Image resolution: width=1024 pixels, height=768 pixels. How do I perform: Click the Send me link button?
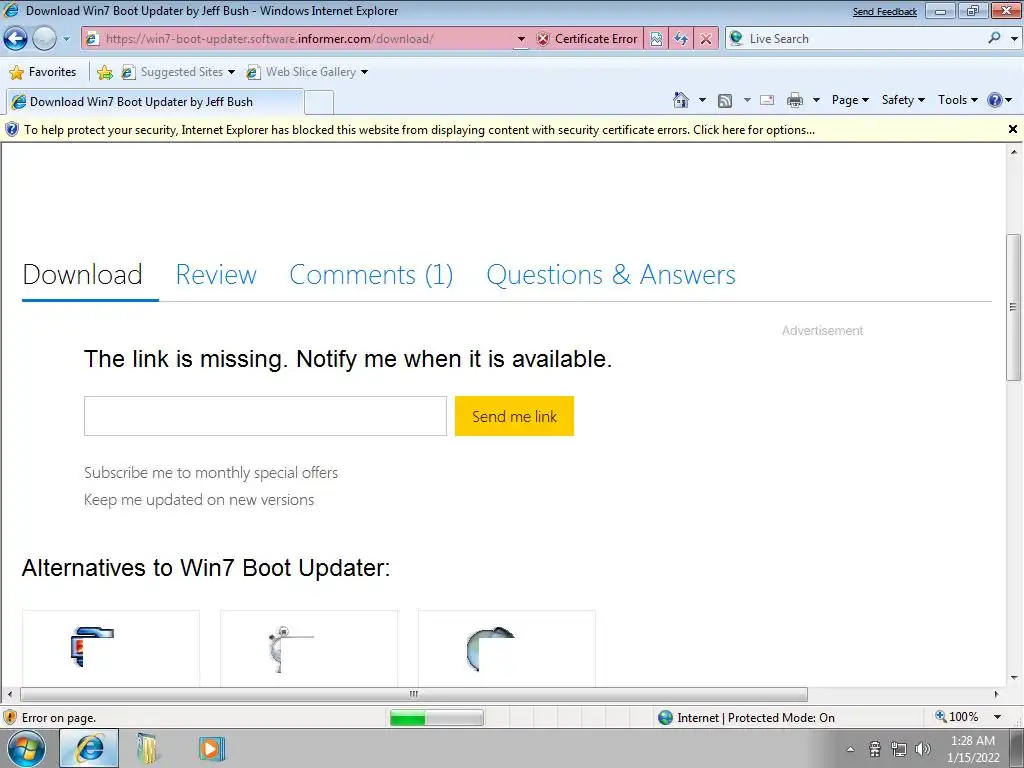pos(515,416)
